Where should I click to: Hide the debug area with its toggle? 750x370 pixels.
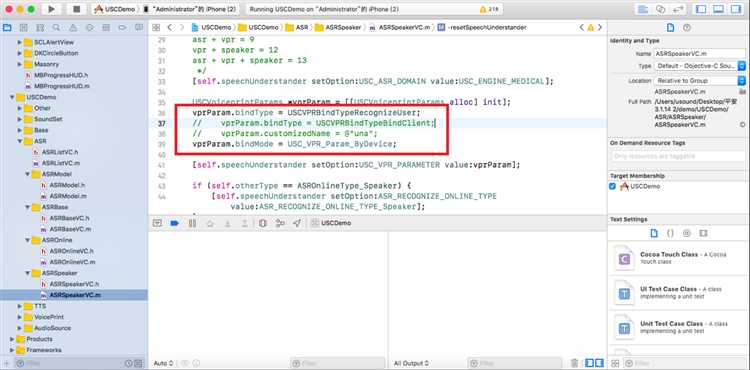(157, 223)
